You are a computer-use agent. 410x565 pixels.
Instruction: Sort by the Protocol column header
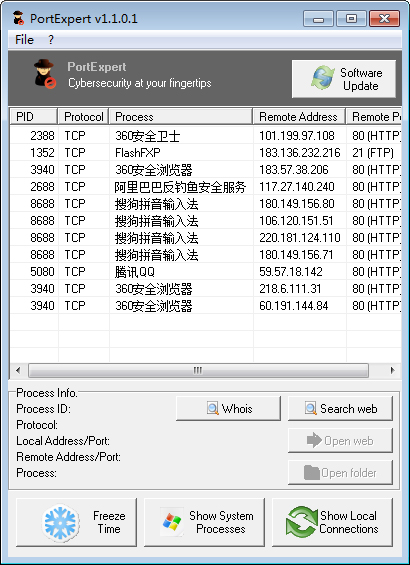[x=83, y=117]
